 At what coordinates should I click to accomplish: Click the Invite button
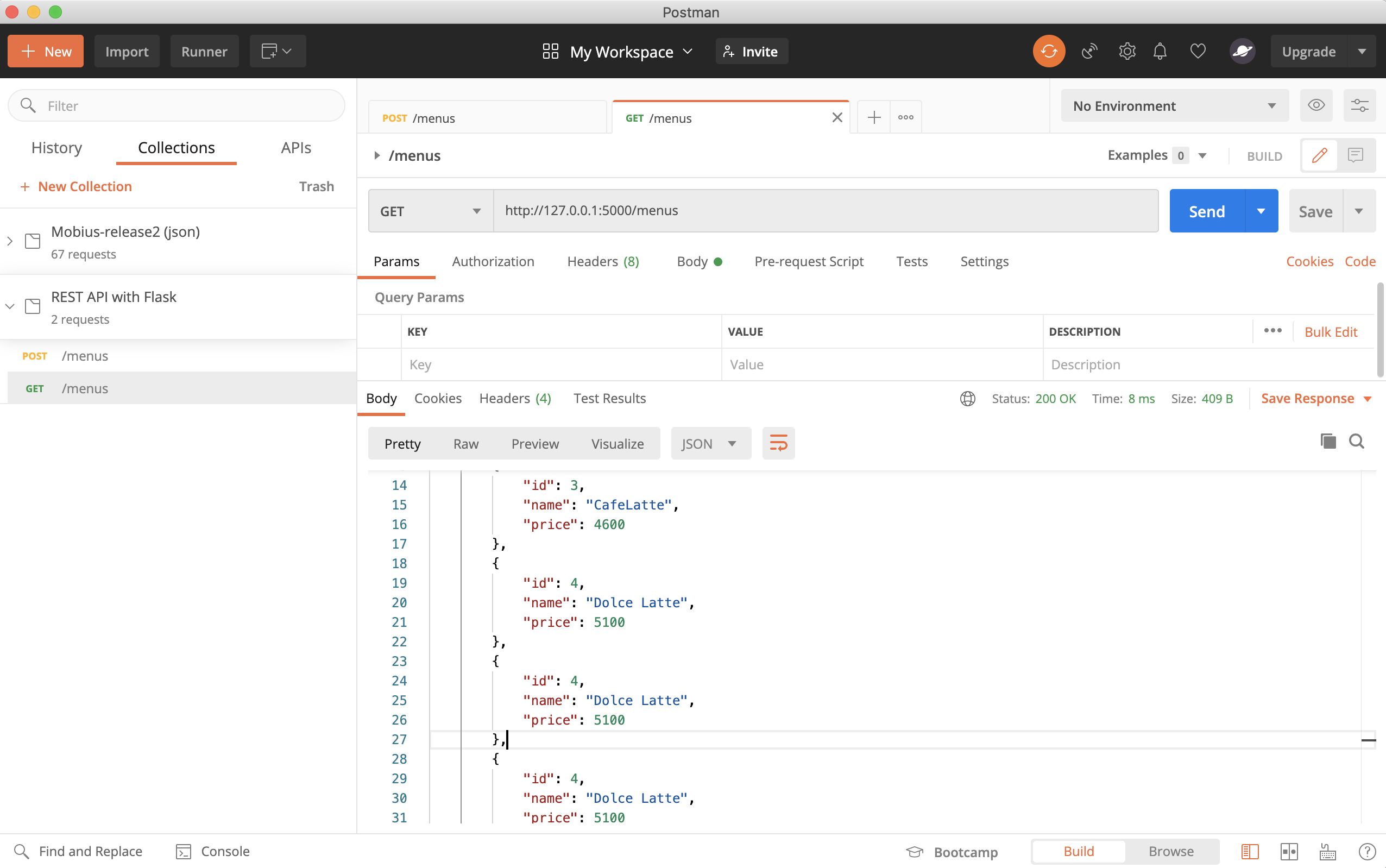coord(751,52)
